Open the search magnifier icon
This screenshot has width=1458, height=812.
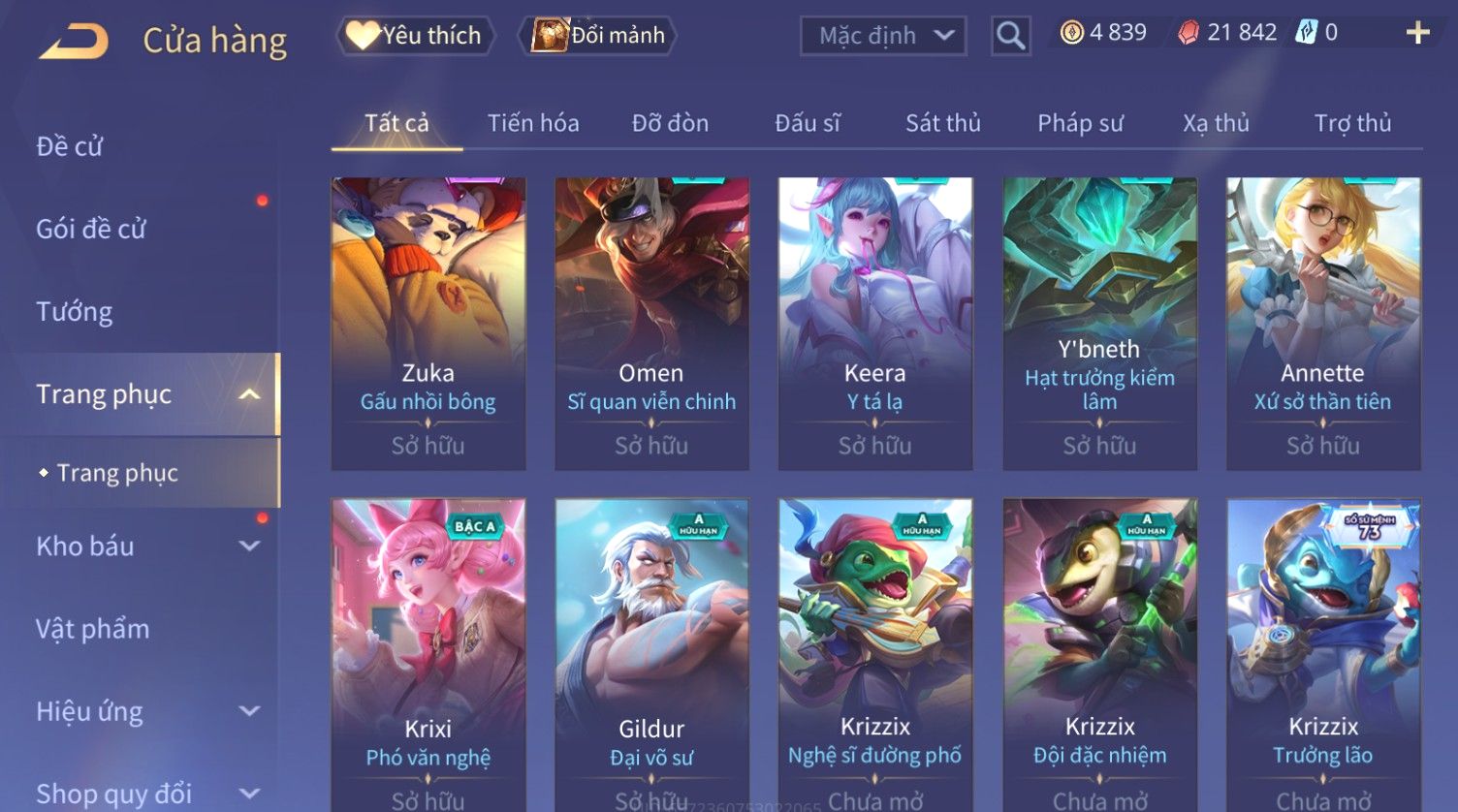pos(1010,36)
